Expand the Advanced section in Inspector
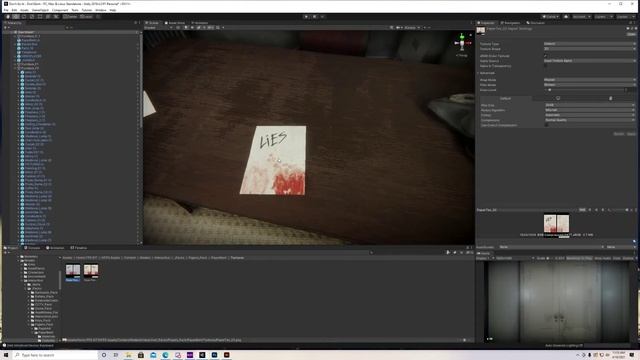 click(x=486, y=73)
